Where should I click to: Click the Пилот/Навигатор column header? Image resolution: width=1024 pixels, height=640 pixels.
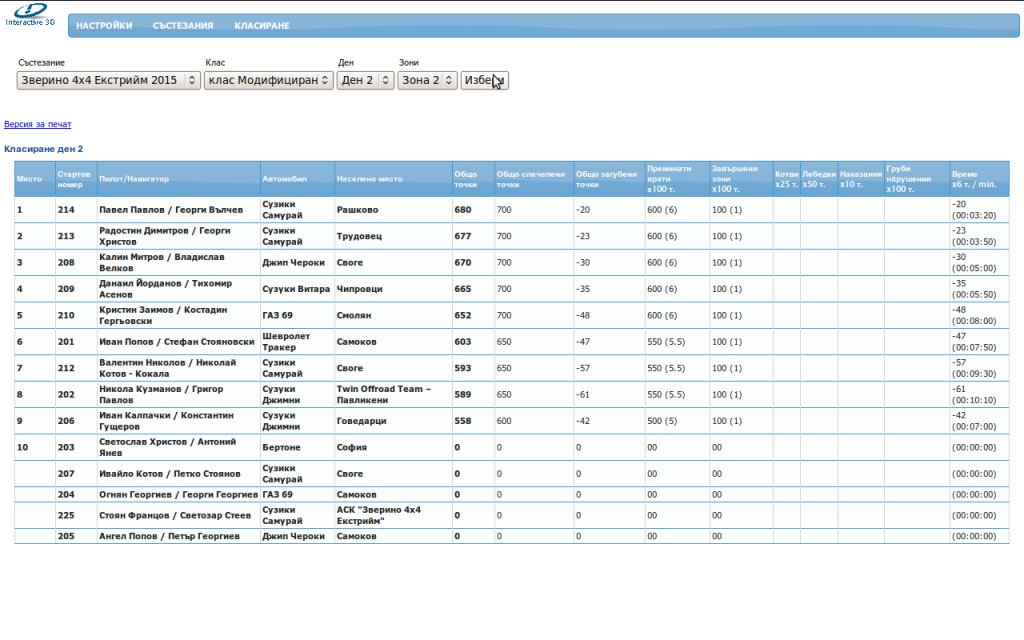click(134, 179)
